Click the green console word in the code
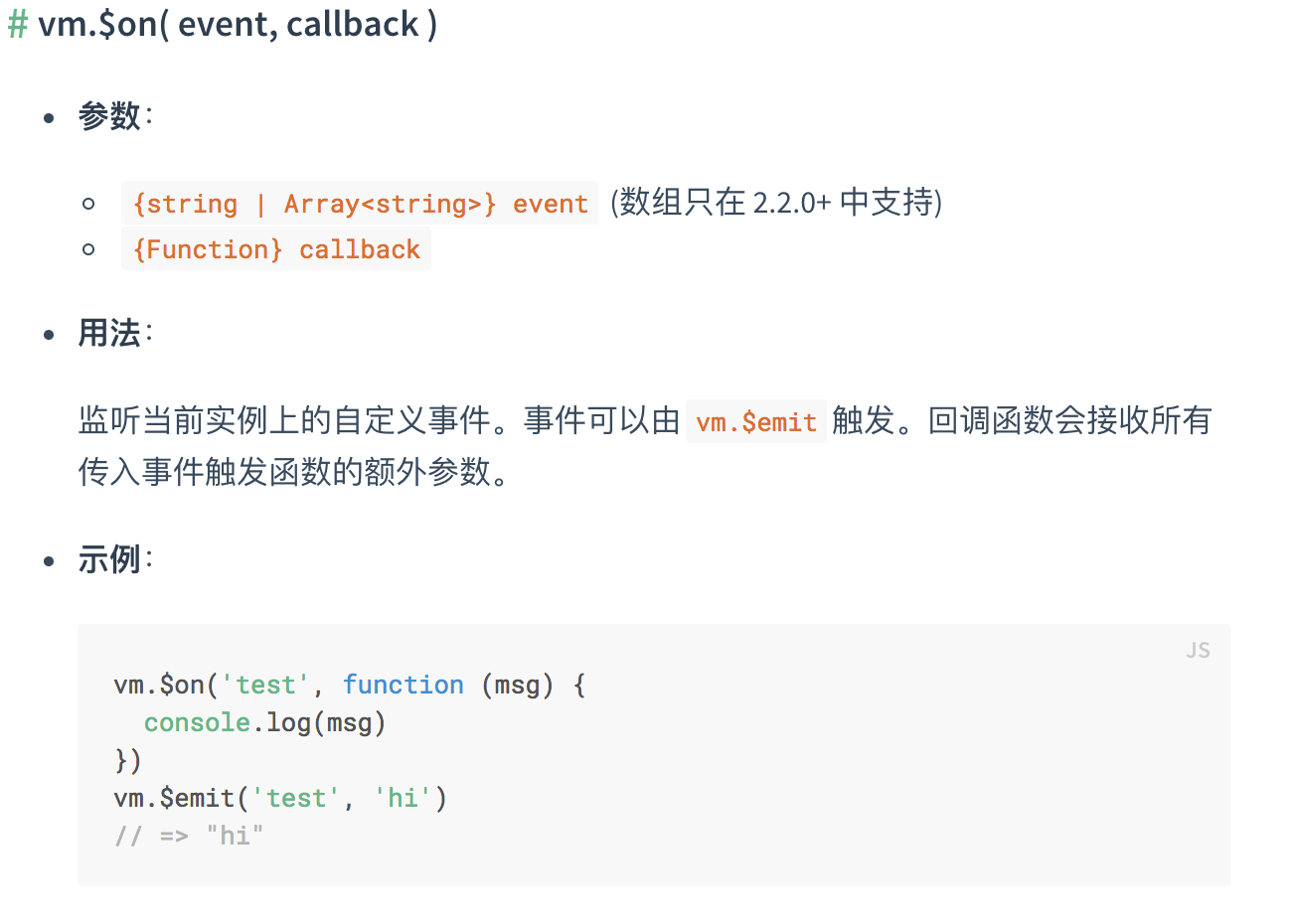This screenshot has width=1294, height=924. tap(197, 722)
